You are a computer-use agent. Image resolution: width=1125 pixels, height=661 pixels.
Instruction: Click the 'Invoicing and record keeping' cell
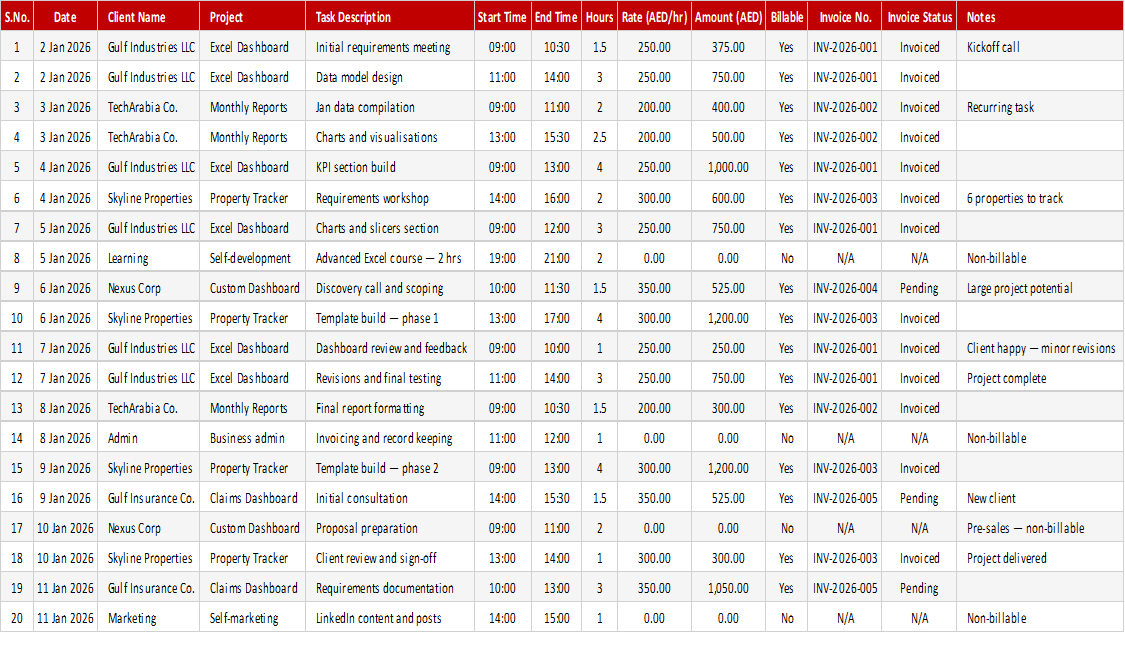pos(390,439)
